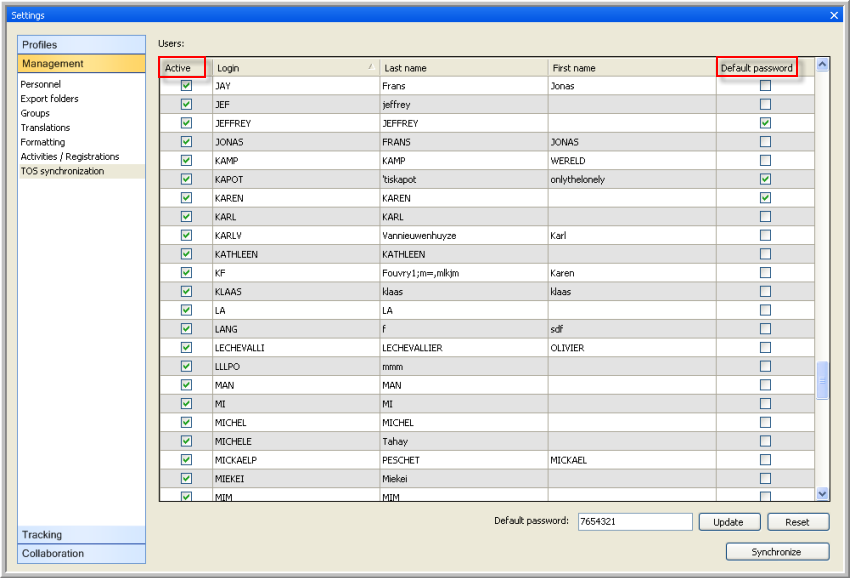Expand the Tracking section
The image size is (850, 578).
pyautogui.click(x=81, y=535)
